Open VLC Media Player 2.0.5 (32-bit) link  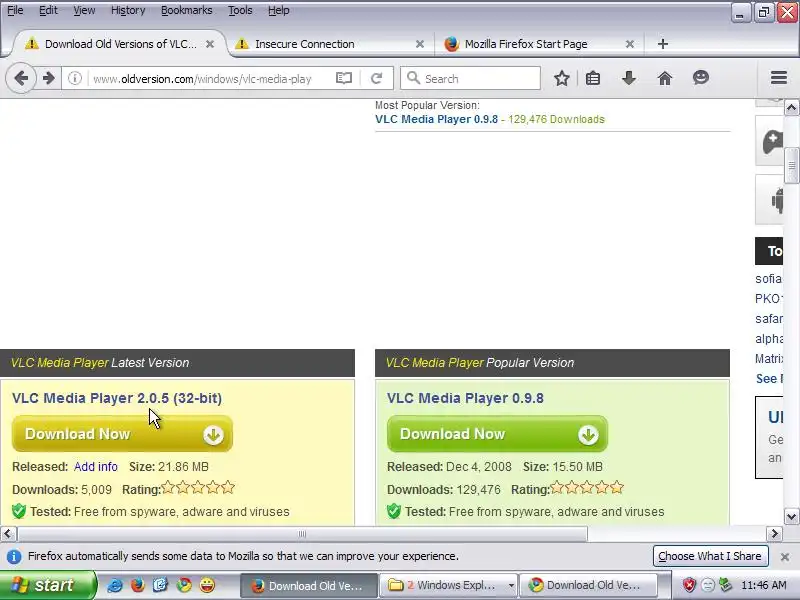[117, 398]
